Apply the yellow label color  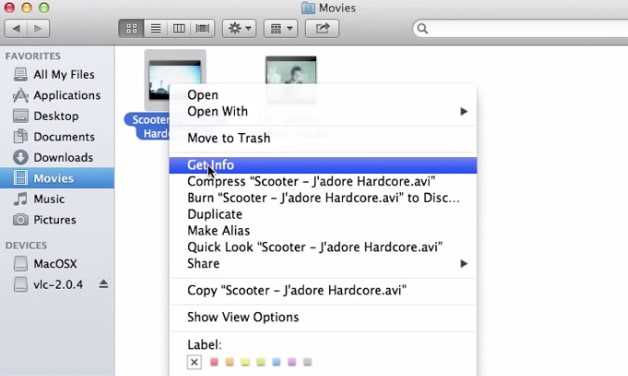(x=245, y=362)
